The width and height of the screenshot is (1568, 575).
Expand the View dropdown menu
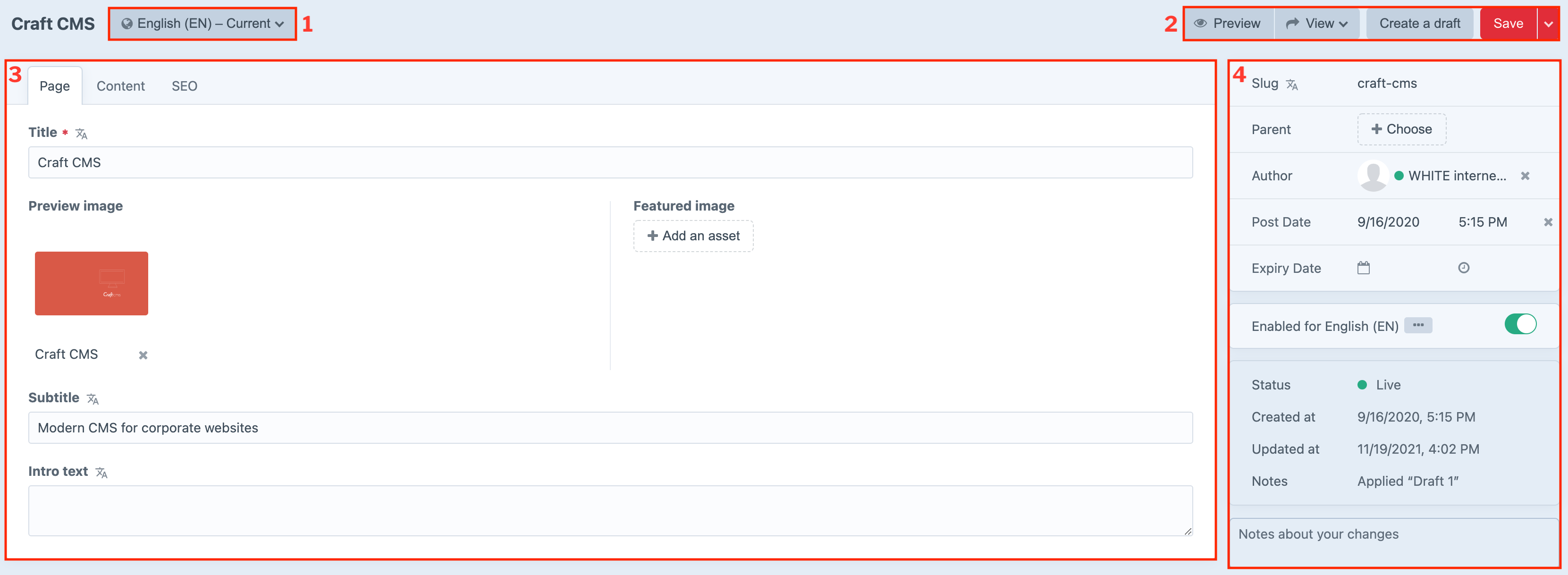pyautogui.click(x=1316, y=24)
